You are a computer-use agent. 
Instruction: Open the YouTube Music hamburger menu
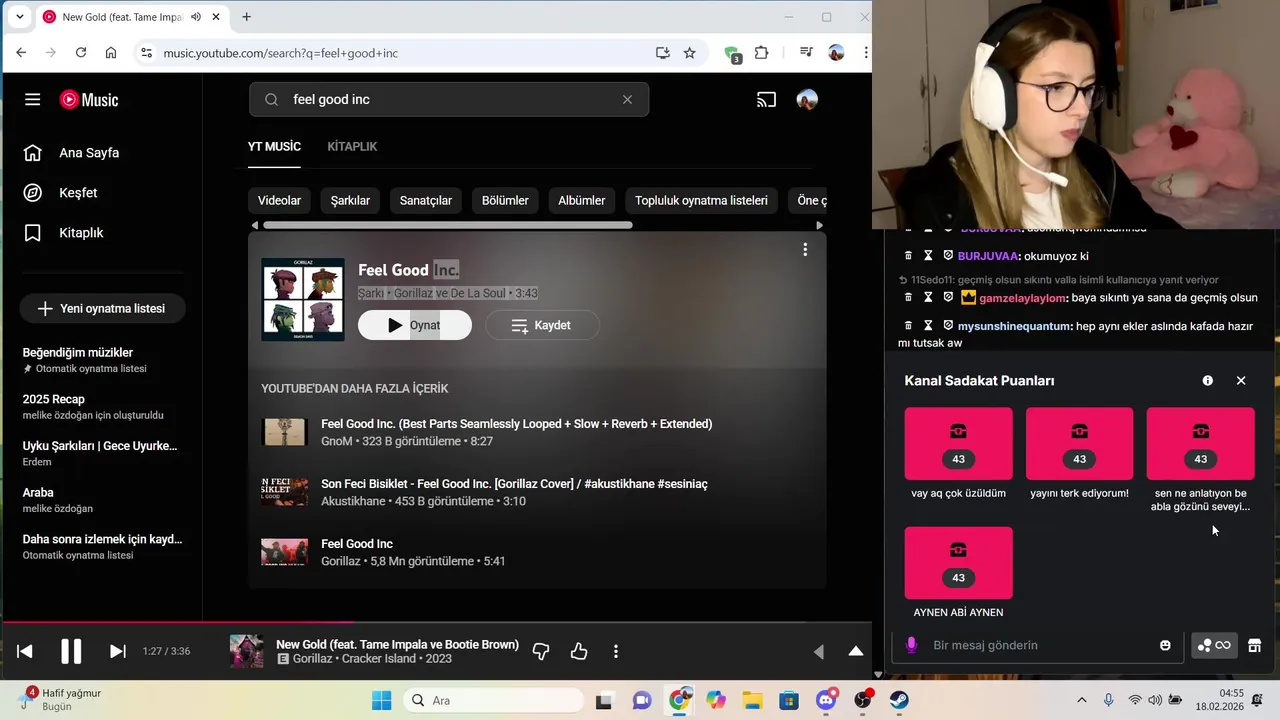pyautogui.click(x=33, y=100)
